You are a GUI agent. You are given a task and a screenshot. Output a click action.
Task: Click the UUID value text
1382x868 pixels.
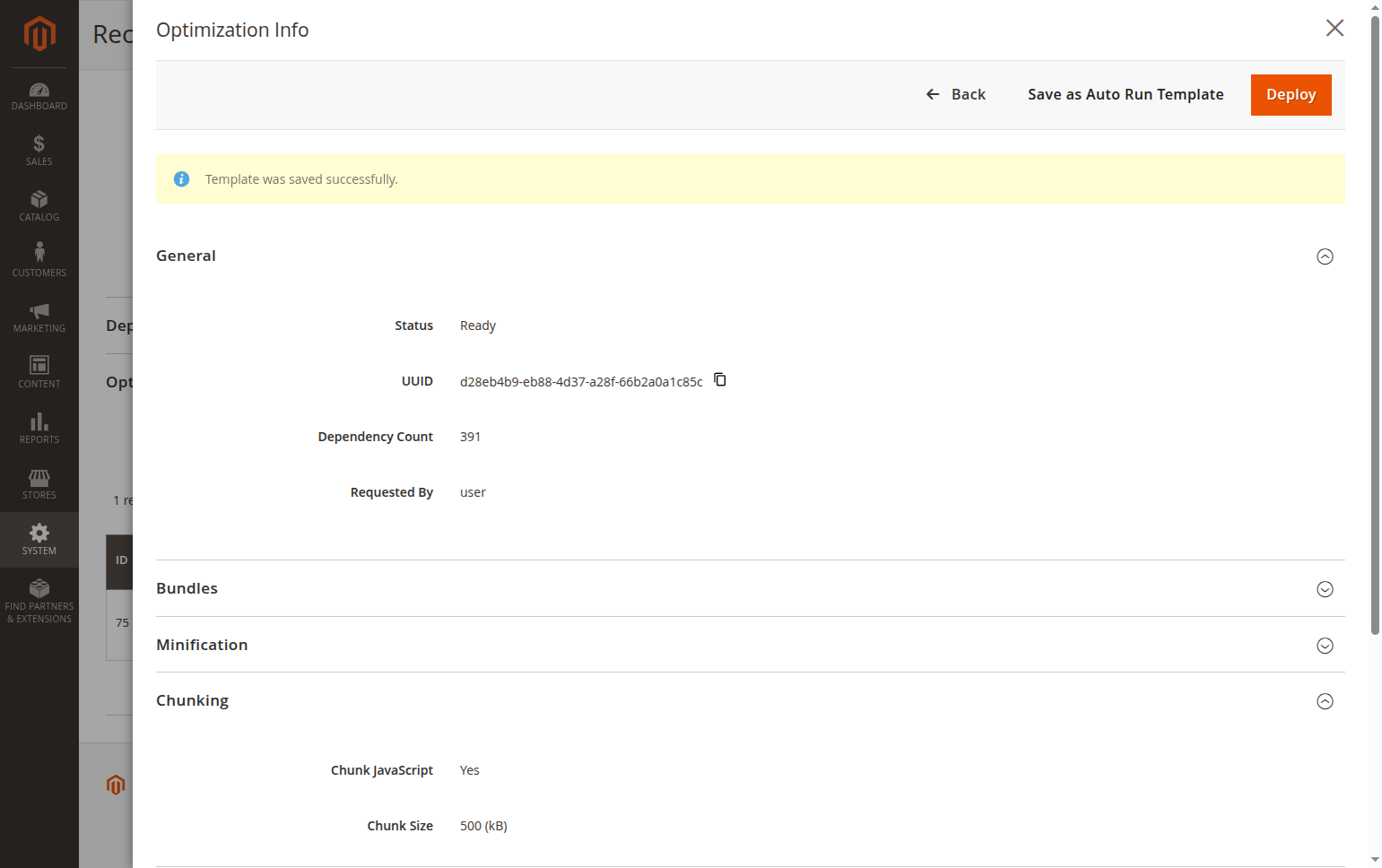(581, 382)
